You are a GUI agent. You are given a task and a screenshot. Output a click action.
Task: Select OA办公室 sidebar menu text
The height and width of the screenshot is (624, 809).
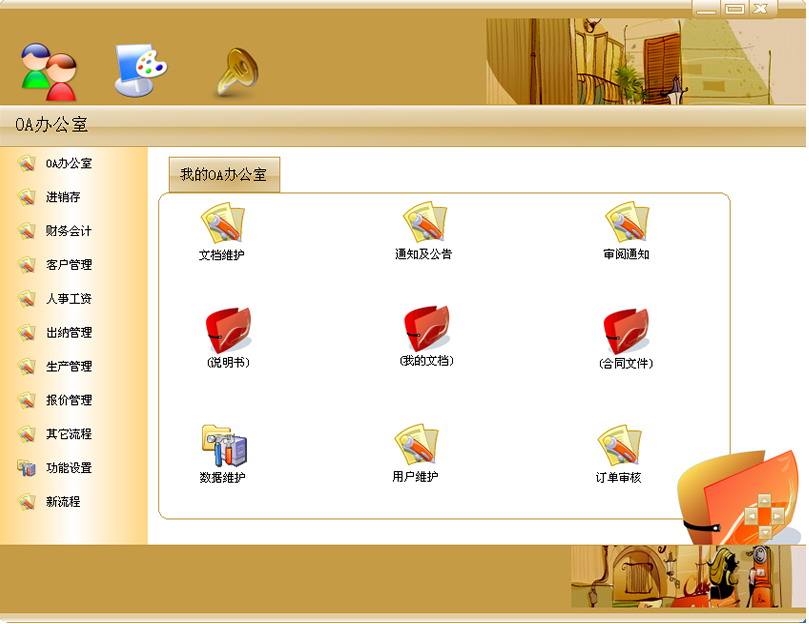69,164
